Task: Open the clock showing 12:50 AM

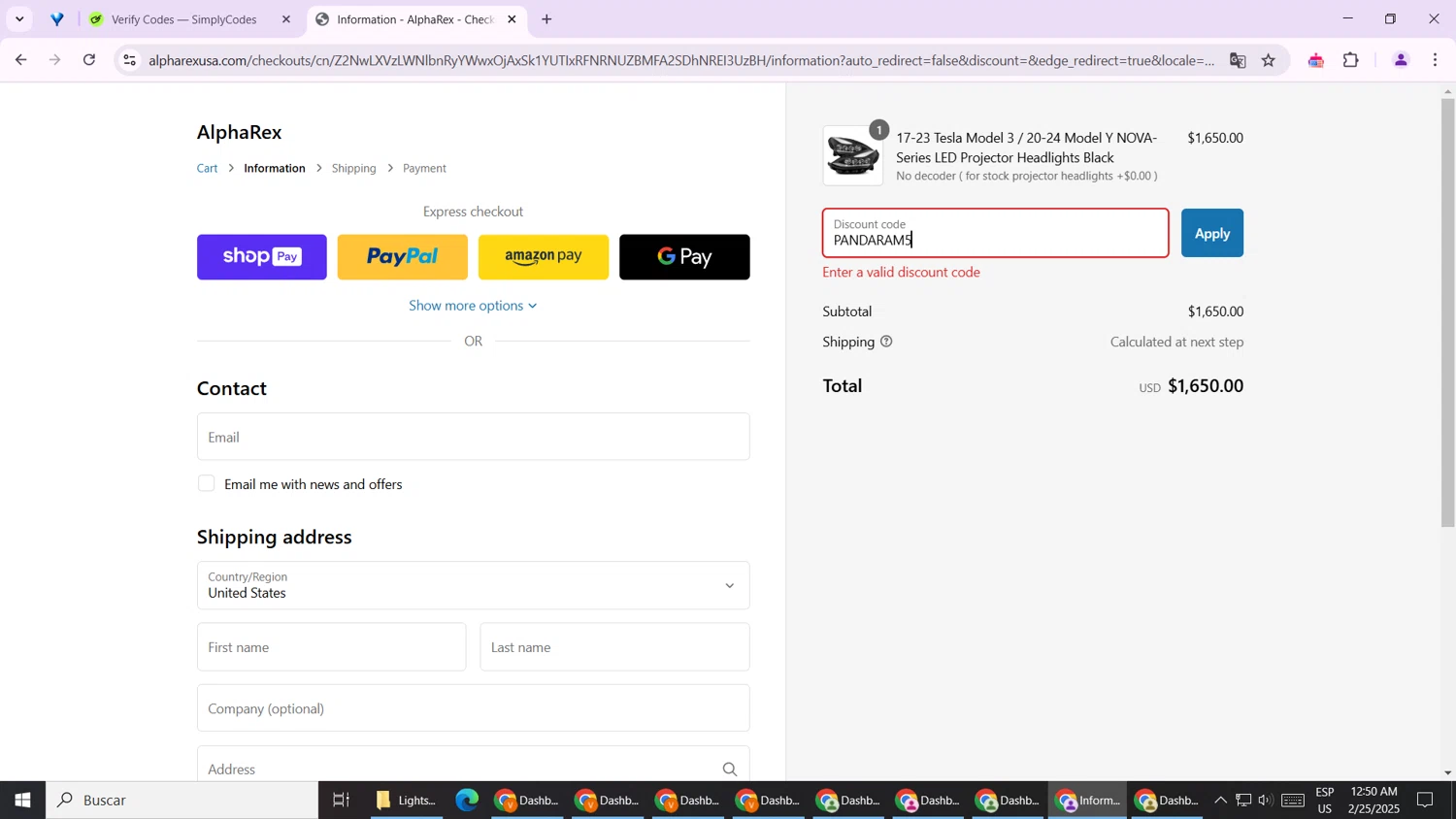Action: click(x=1373, y=801)
